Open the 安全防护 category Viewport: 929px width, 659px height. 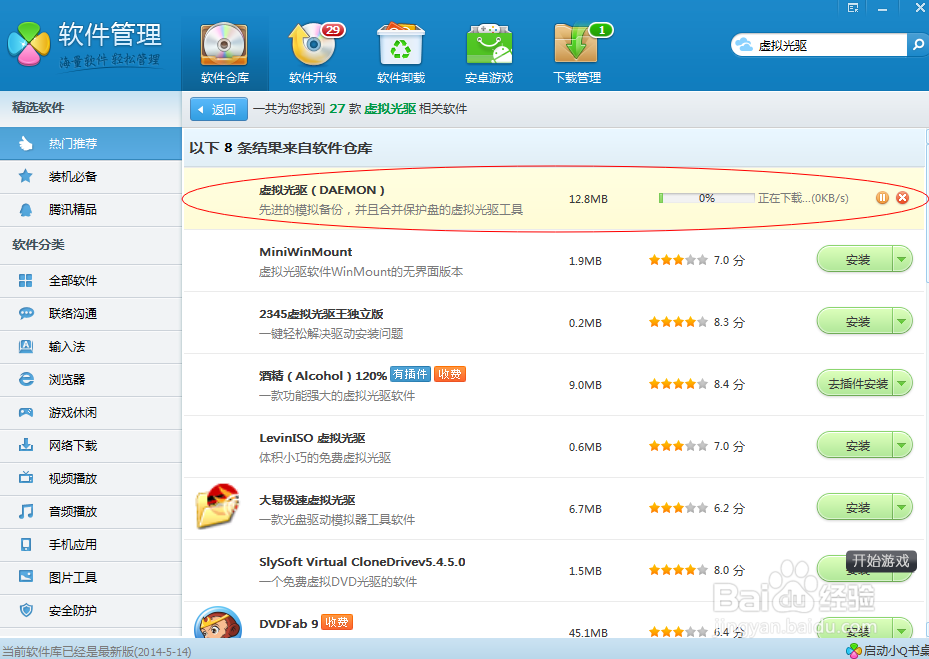click(91, 611)
